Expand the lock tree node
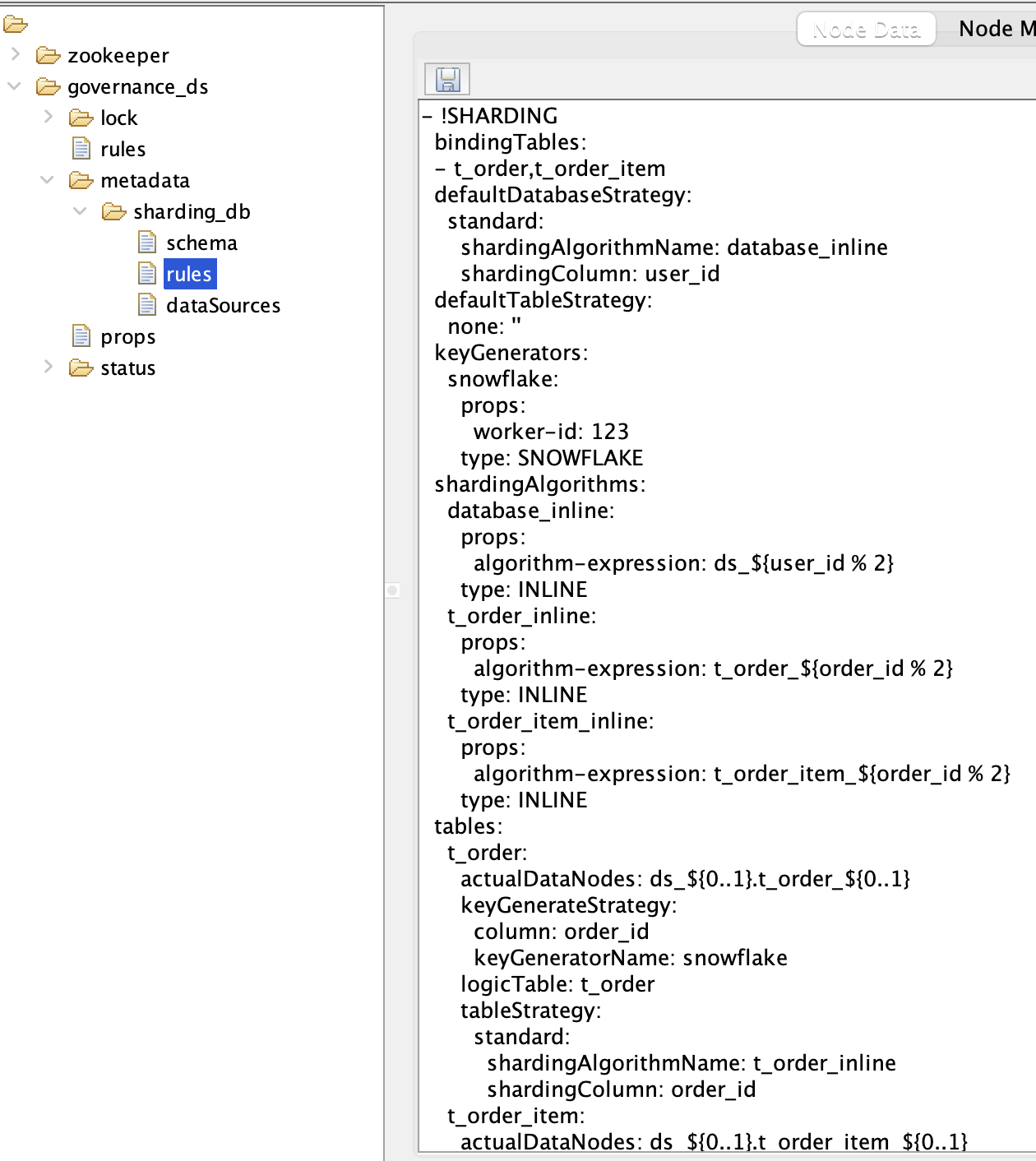The height and width of the screenshot is (1161, 1036). coord(47,118)
